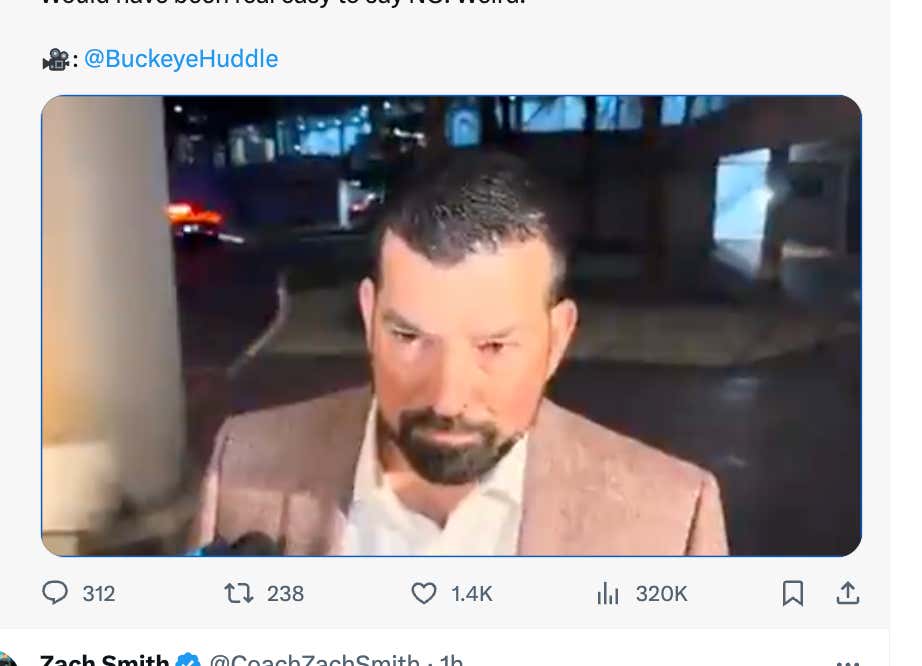This screenshot has height=666, width=922.
Task: Expand the 320K views analytics
Action: point(660,593)
